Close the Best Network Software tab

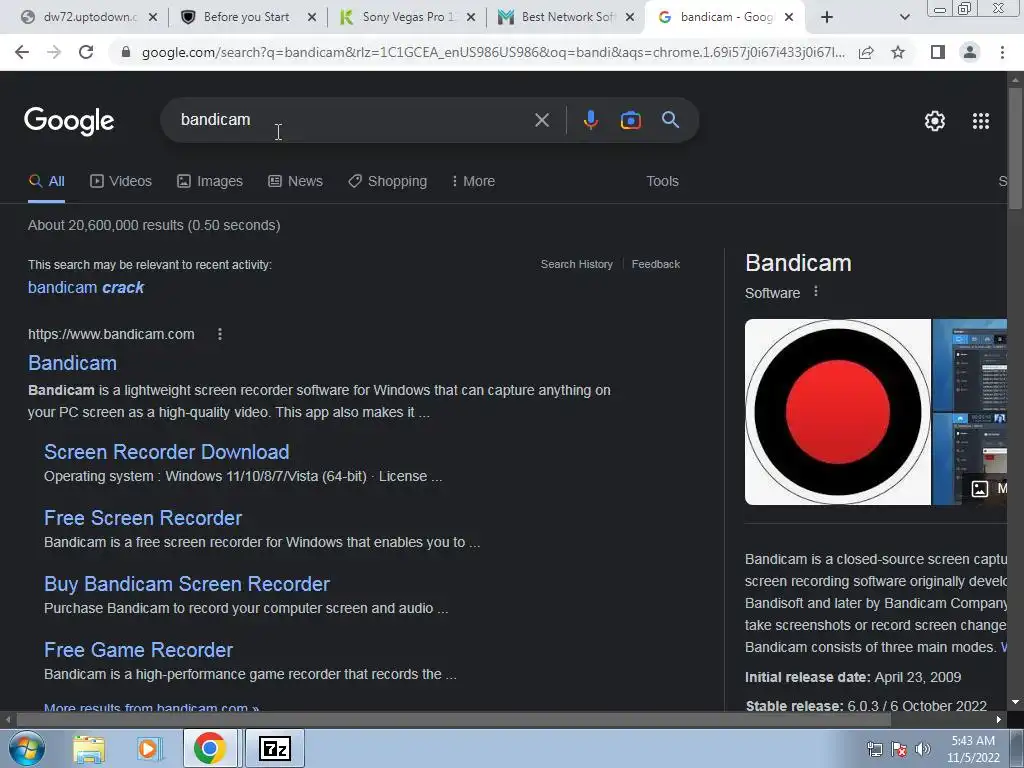tap(630, 17)
